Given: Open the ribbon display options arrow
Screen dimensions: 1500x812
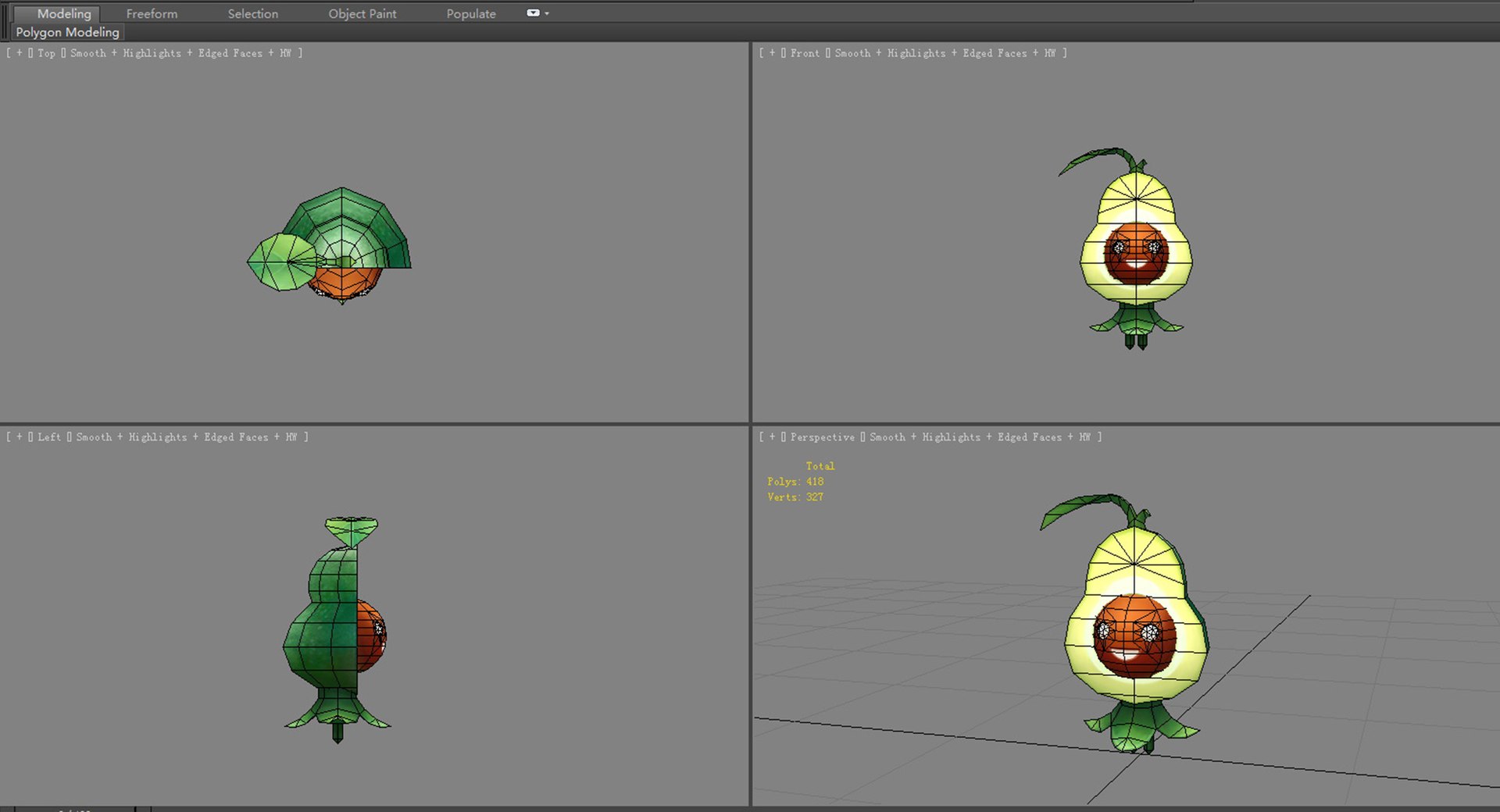Looking at the screenshot, I should [546, 13].
